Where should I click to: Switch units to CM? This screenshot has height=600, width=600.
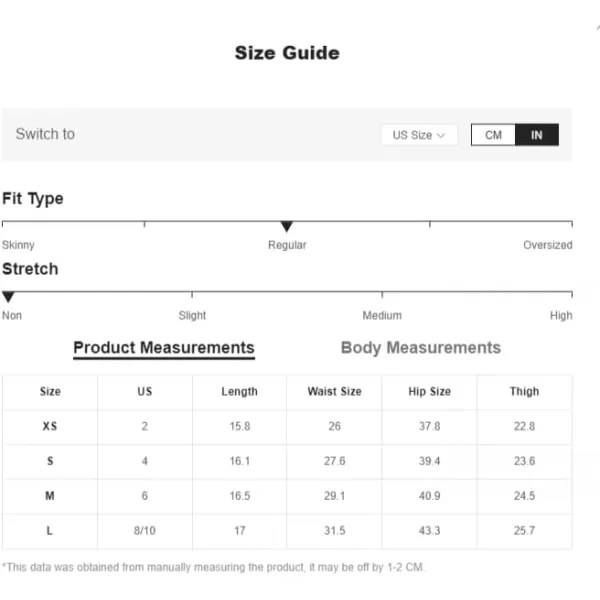[493, 135]
